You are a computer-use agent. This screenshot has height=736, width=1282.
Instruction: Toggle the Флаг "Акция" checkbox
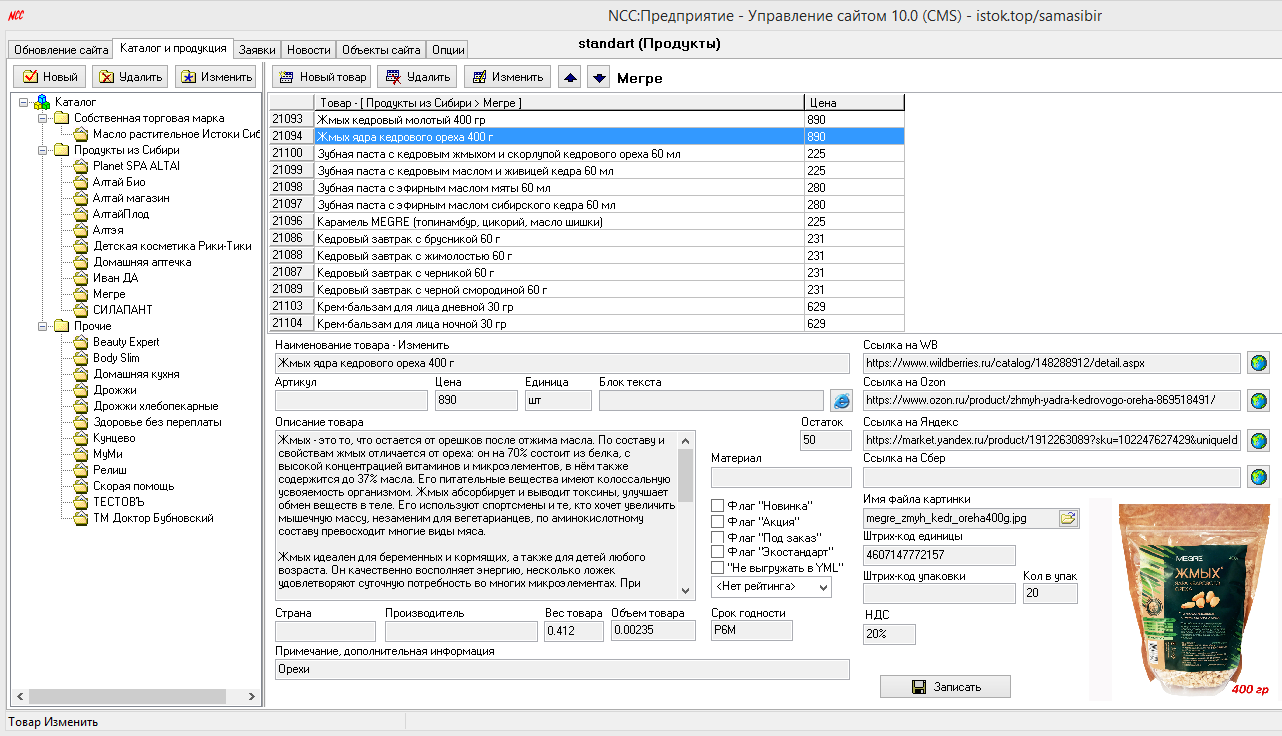click(717, 522)
